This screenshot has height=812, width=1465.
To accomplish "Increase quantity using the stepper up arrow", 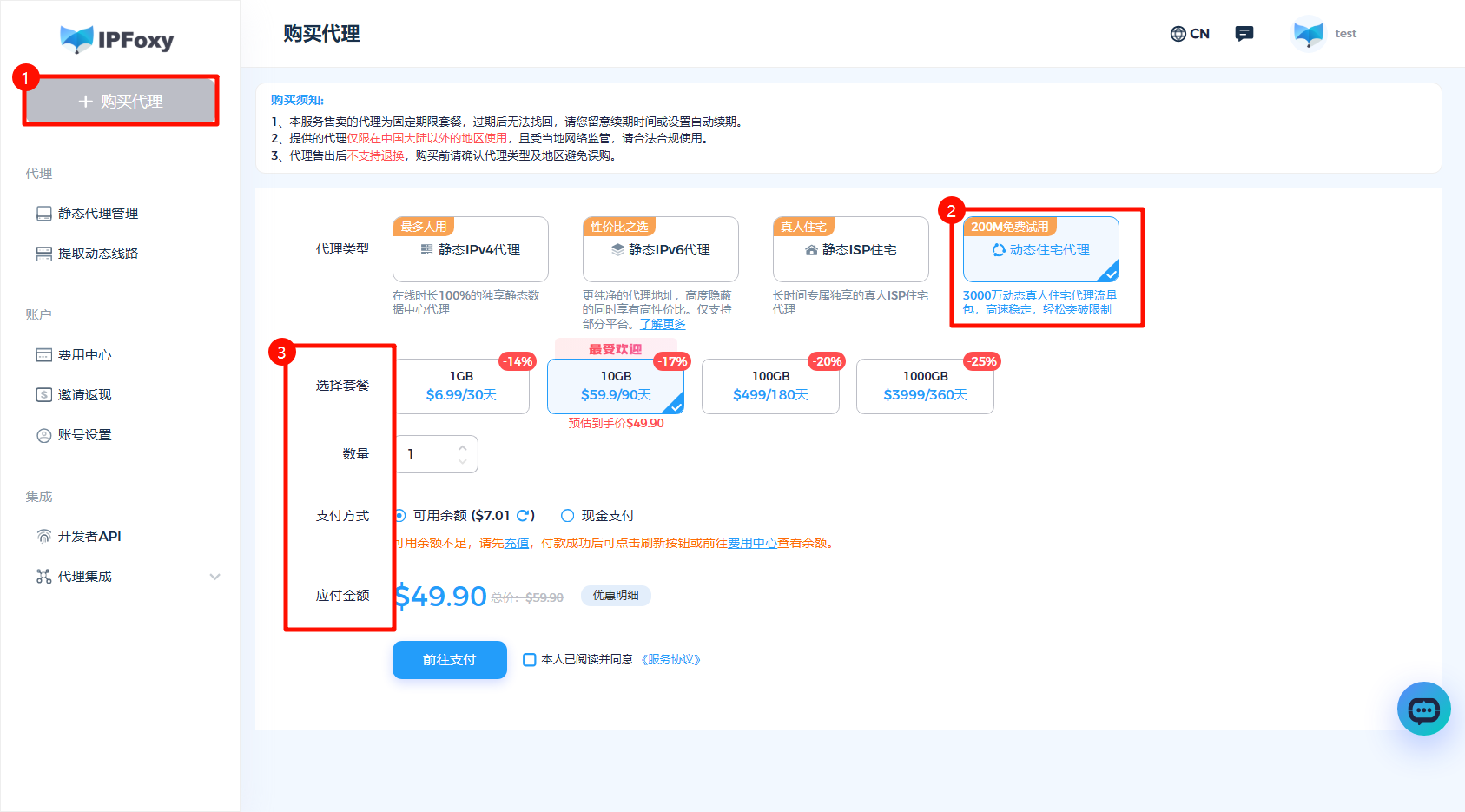I will coord(462,446).
